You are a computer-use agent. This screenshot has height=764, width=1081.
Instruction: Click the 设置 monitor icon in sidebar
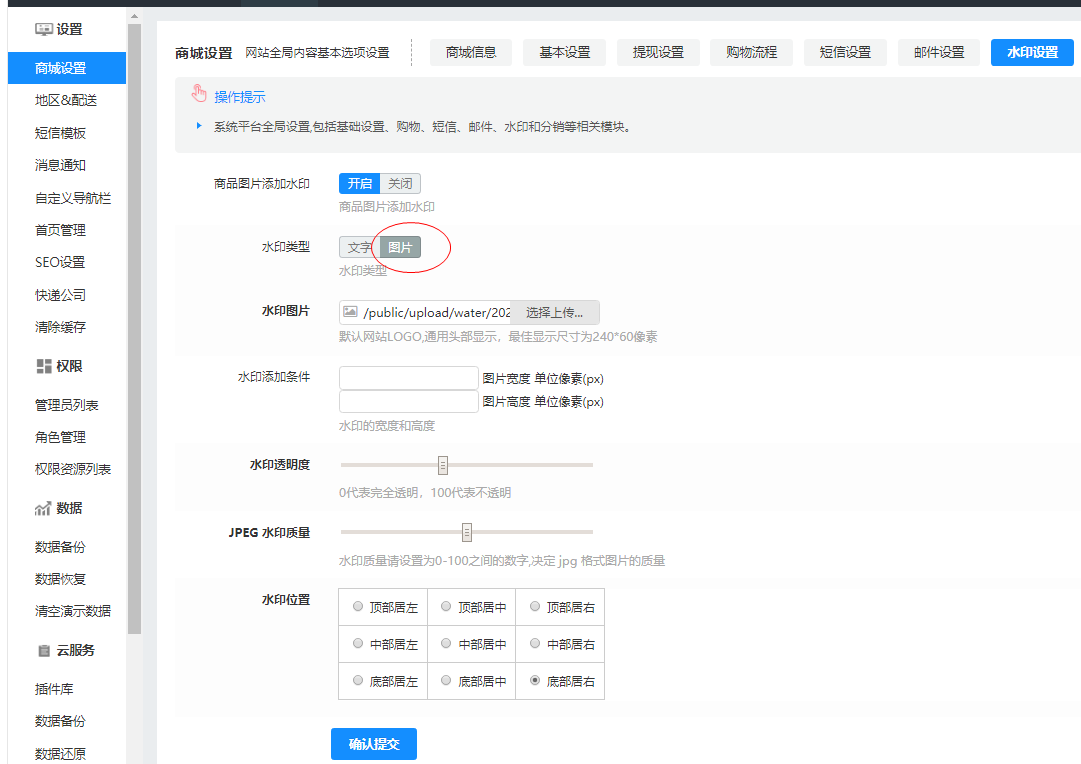44,29
